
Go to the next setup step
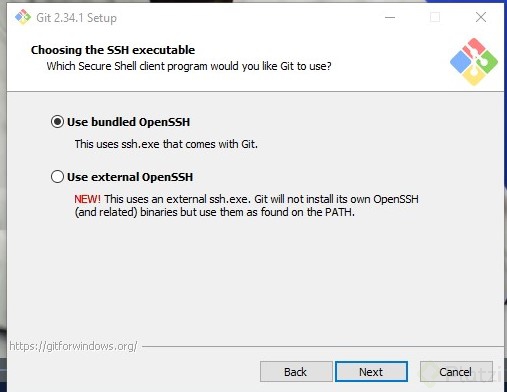pos(371,372)
